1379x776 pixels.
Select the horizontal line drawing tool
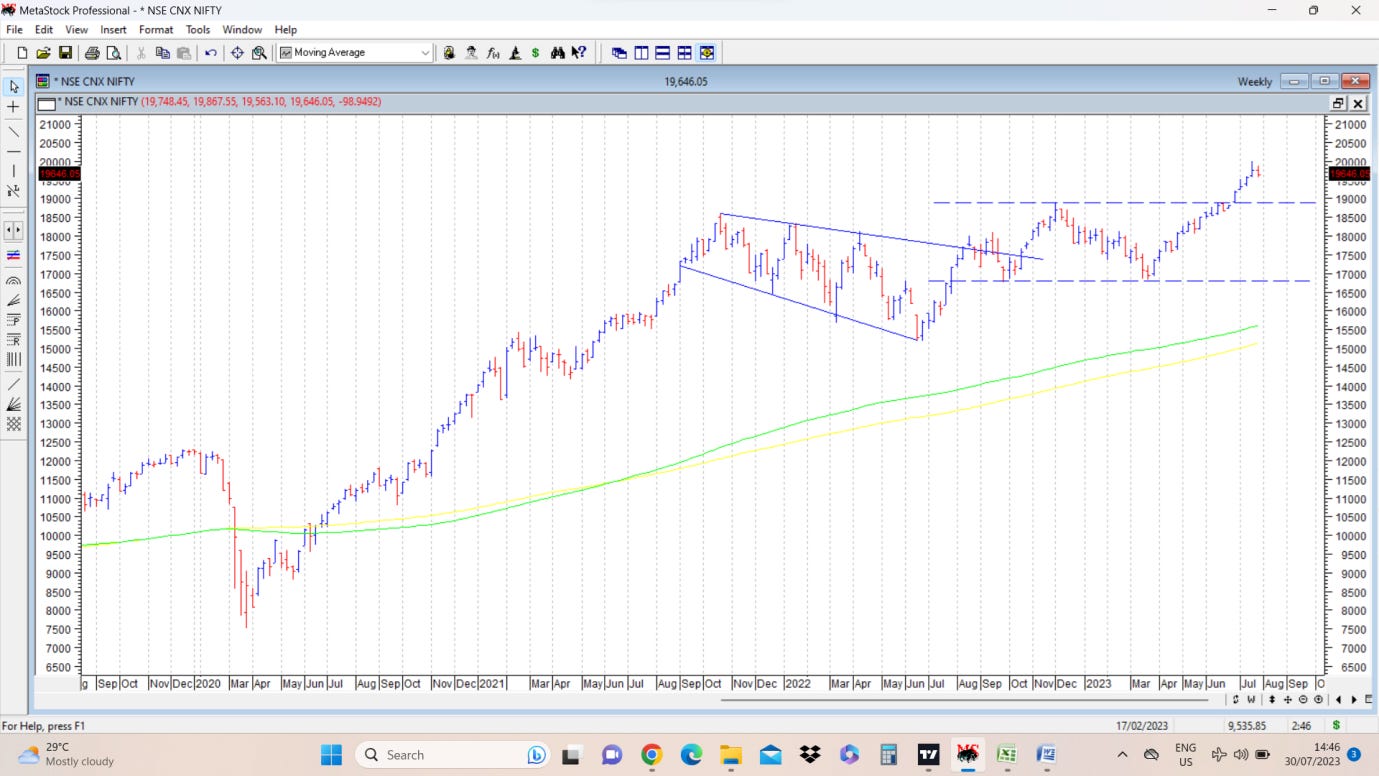(14, 151)
